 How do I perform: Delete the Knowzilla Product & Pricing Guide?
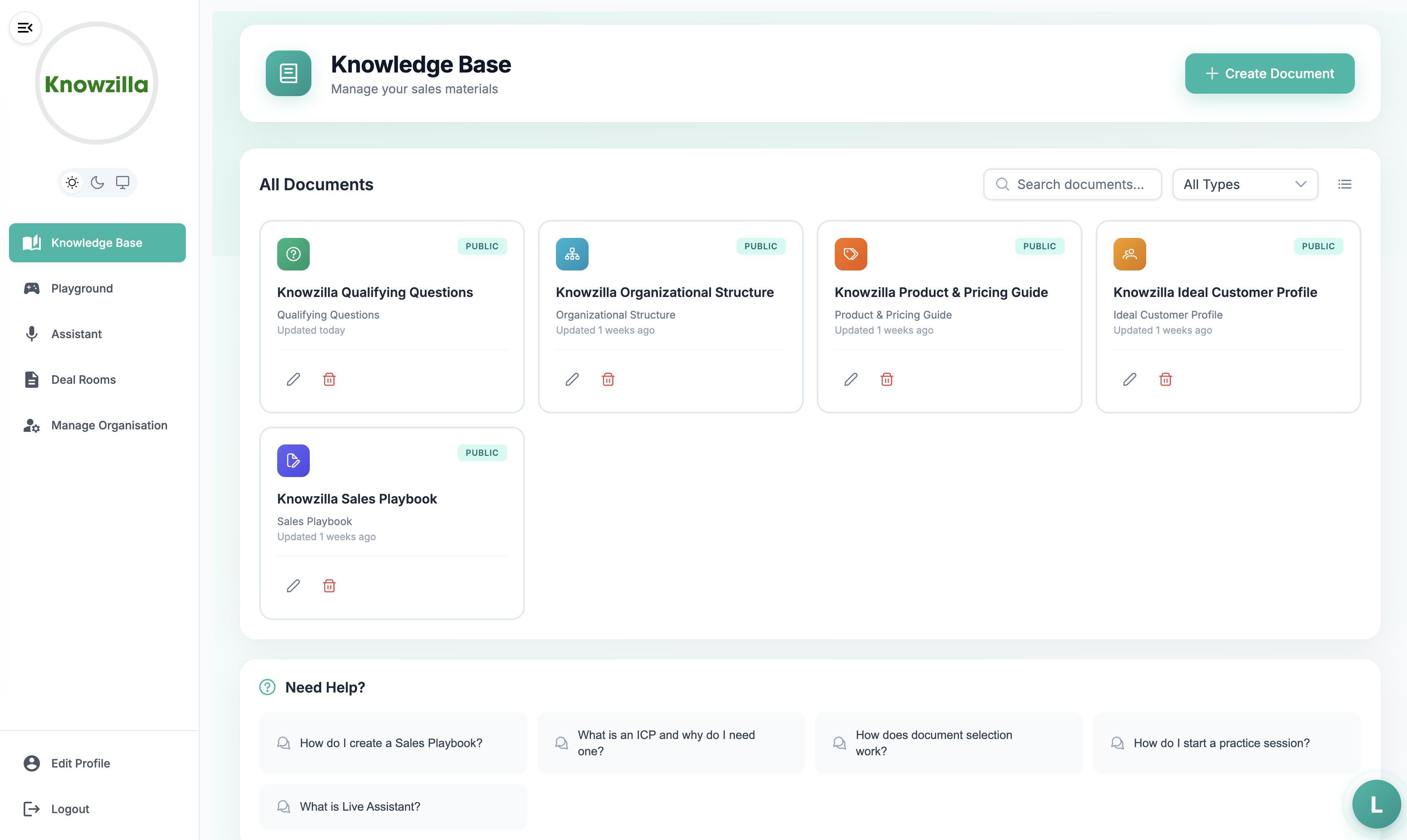[x=887, y=379]
